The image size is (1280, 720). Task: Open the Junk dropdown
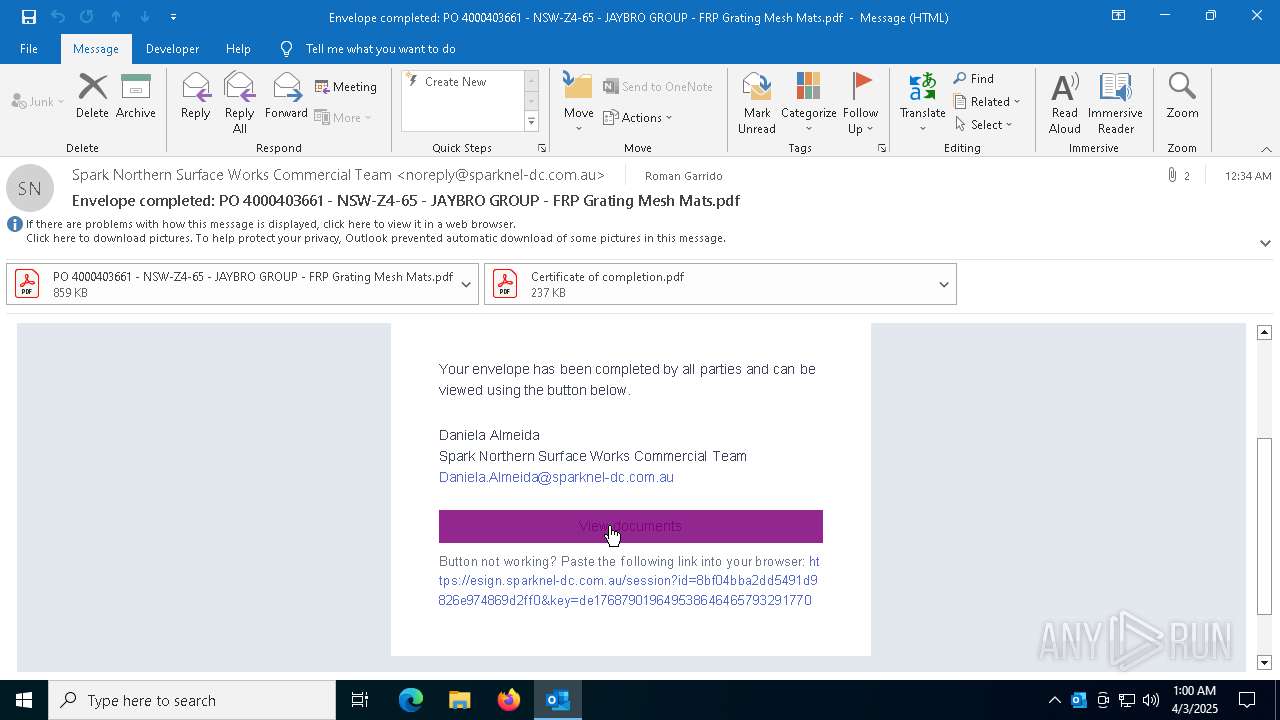[x=37, y=101]
